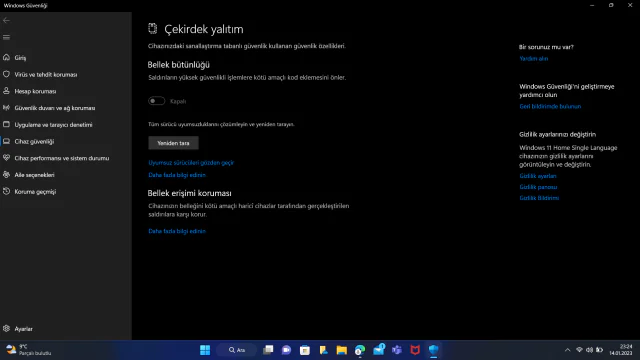The width and height of the screenshot is (640, 360).
Task: Click the Güvenlik duvarı ve ağ koruması icon
Action: pyautogui.click(x=6, y=108)
